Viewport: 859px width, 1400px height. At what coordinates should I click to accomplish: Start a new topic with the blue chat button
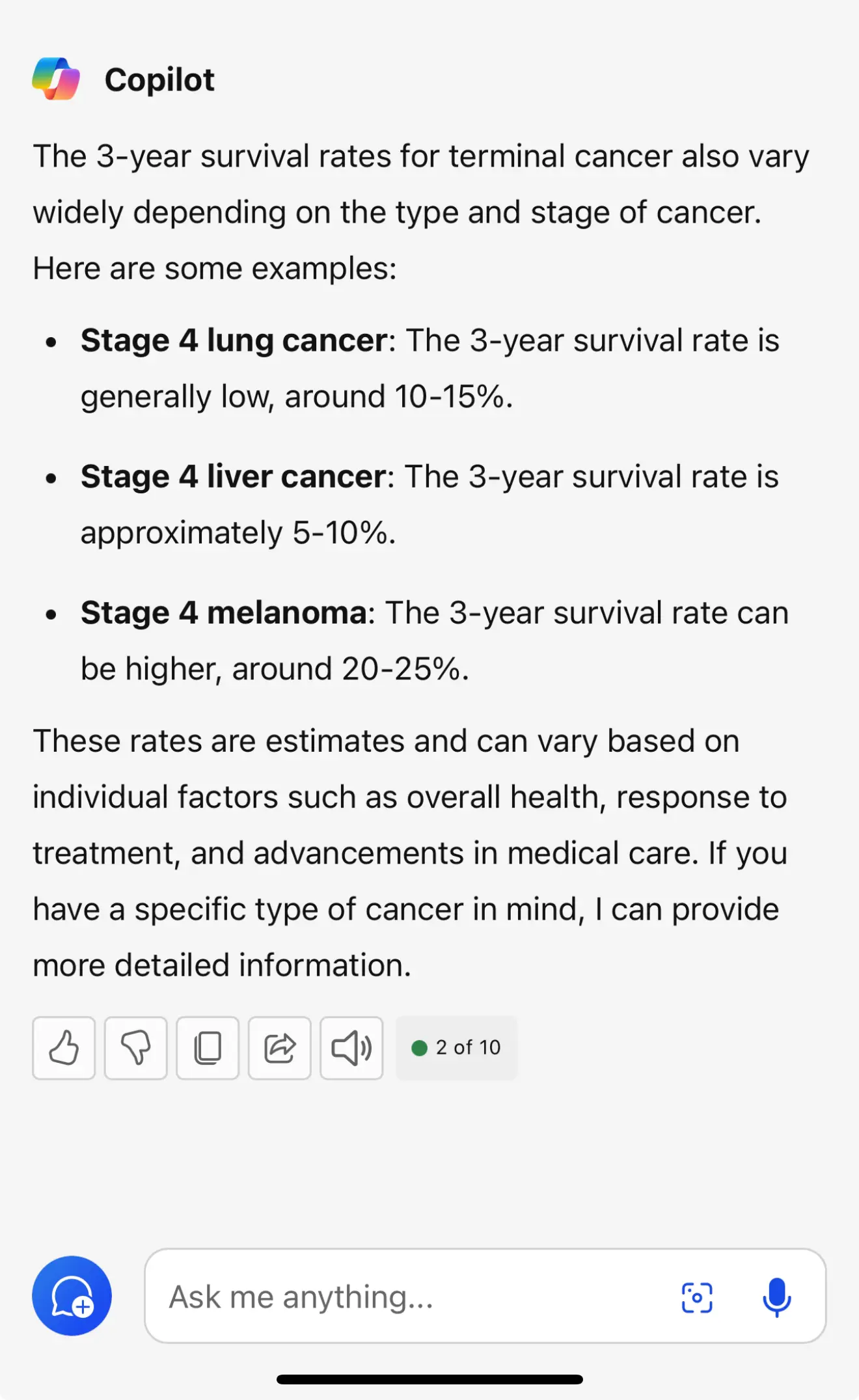(x=72, y=1295)
